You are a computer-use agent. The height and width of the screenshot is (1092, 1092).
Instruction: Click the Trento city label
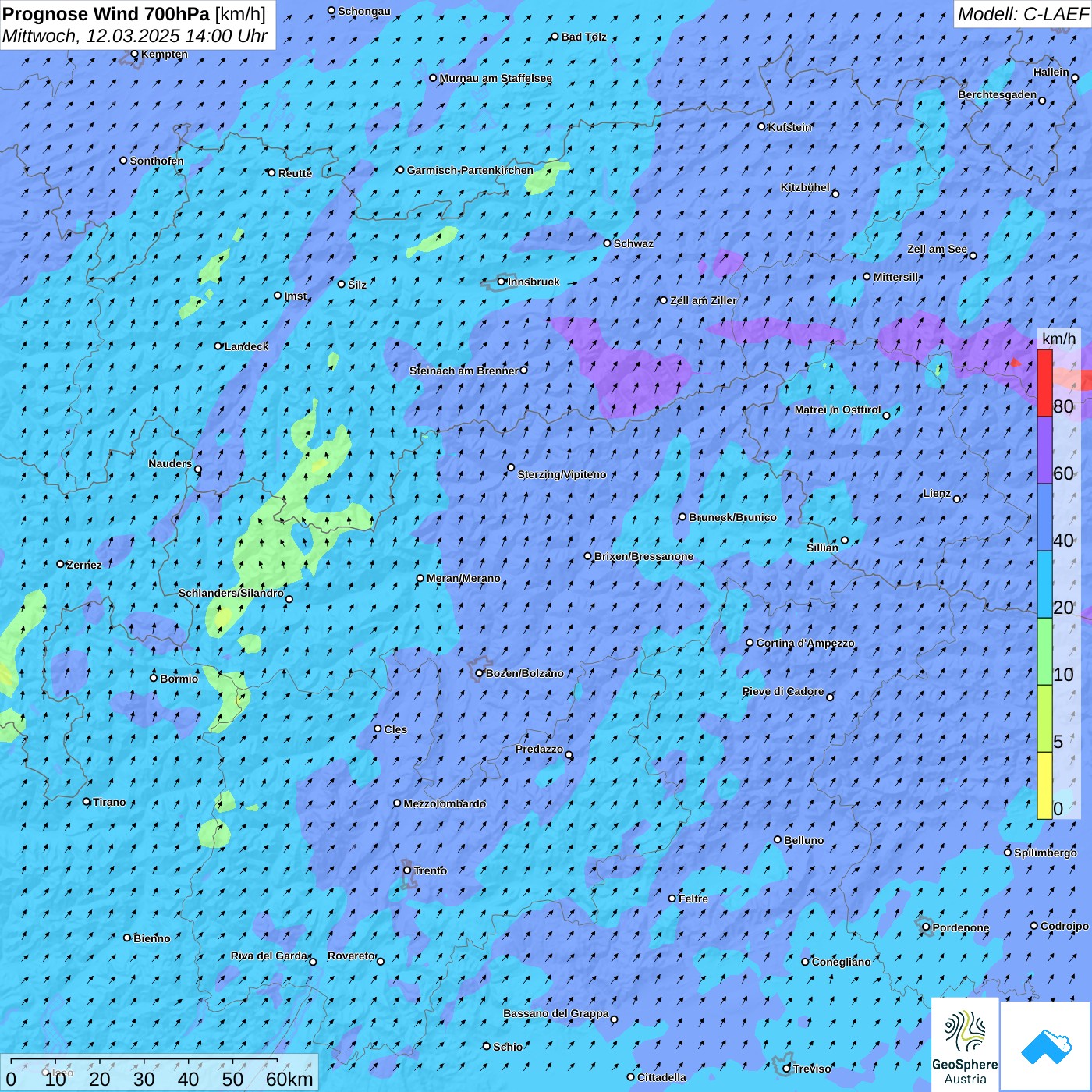431,870
